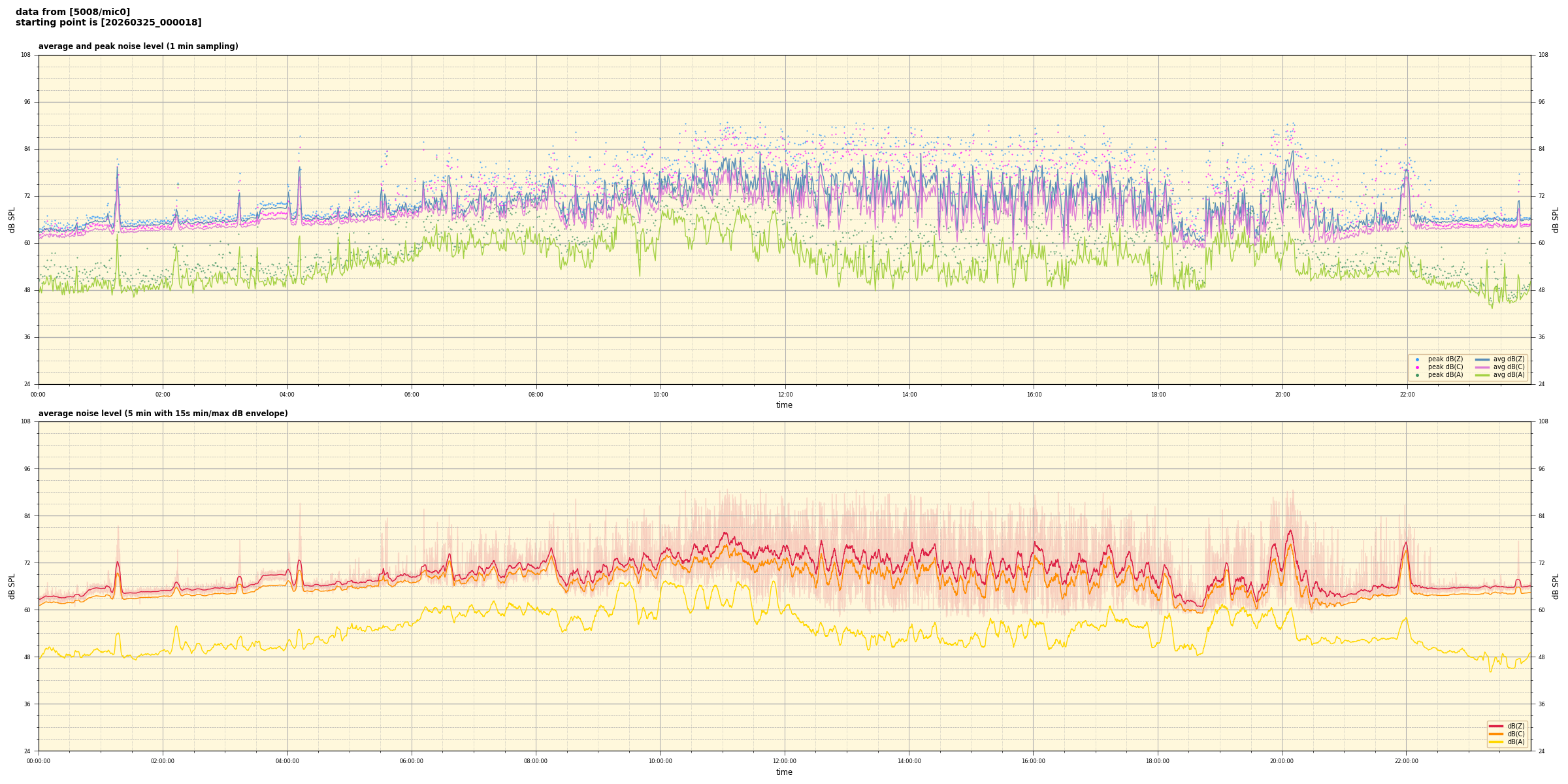The image size is (1568, 784).
Task: Click the 'average noise level (5 min' chart title
Action: coord(163,414)
